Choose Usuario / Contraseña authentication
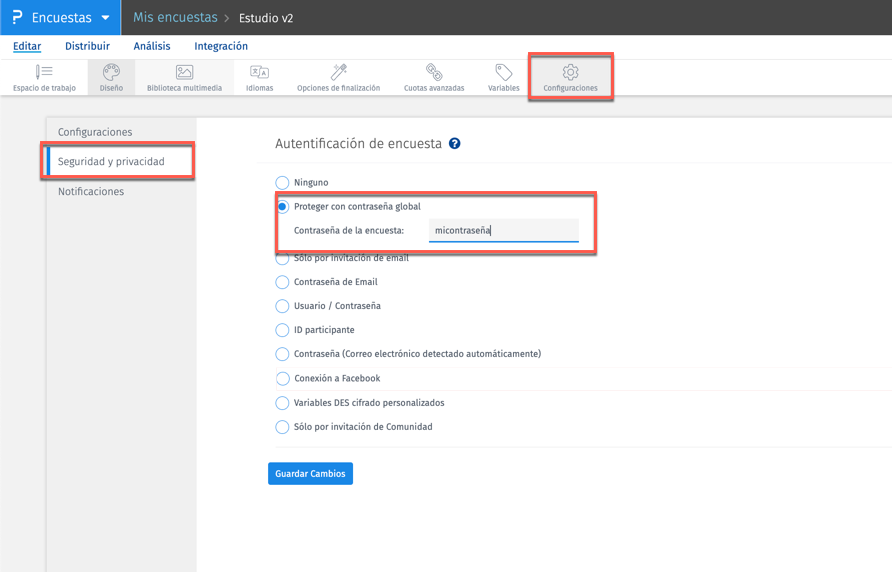The width and height of the screenshot is (892, 572). coord(283,306)
